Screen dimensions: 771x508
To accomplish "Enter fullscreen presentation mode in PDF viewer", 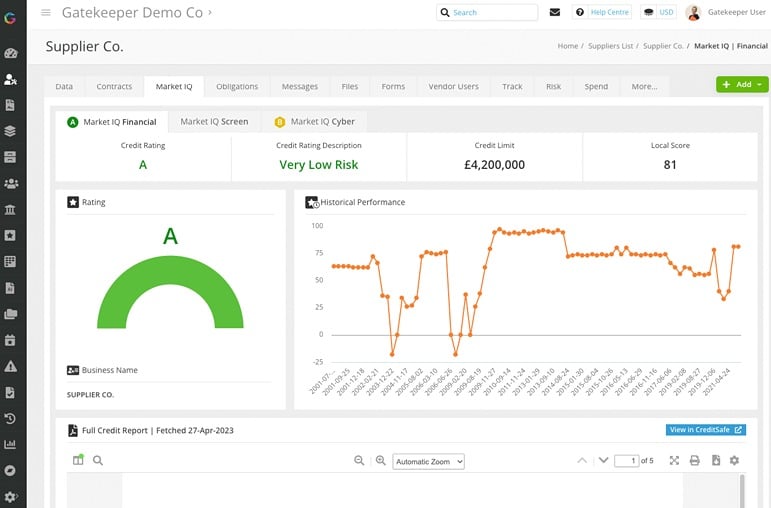I will (x=674, y=461).
